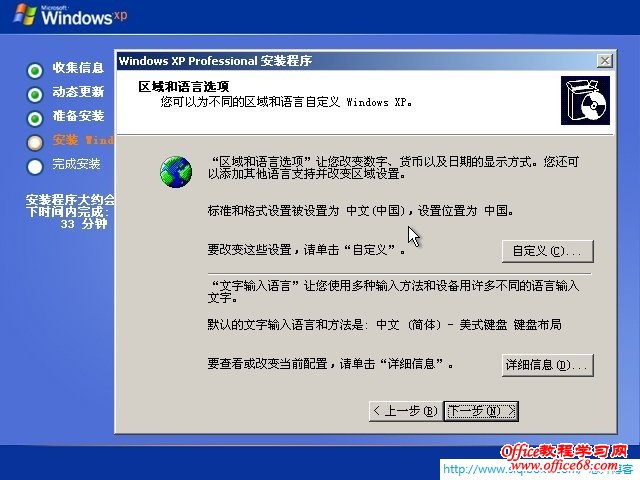The width and height of the screenshot is (640, 480).
Task: Click the dialog title 'Windows XP Professional 安装程序'
Action: (215, 61)
